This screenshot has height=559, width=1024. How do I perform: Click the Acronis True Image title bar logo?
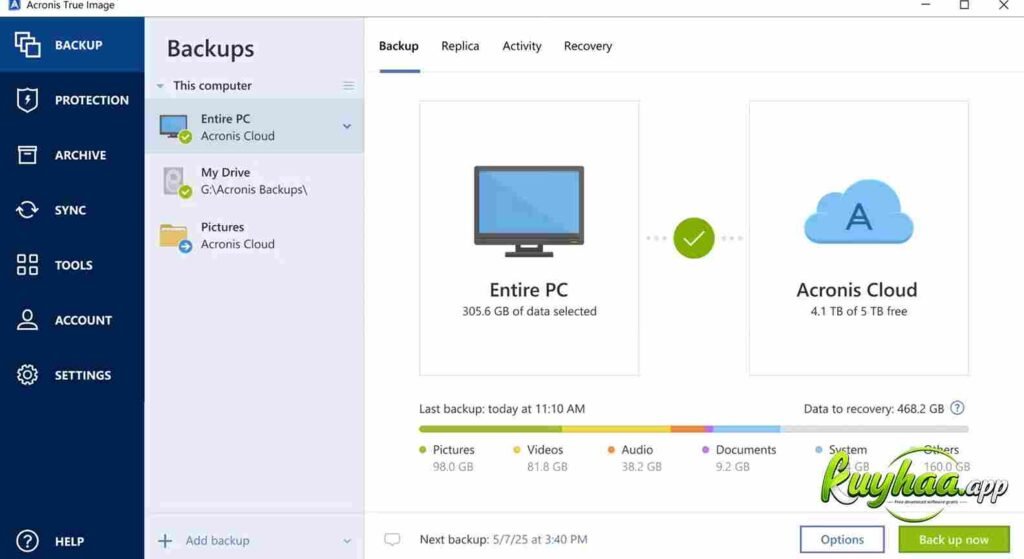coord(14,5)
